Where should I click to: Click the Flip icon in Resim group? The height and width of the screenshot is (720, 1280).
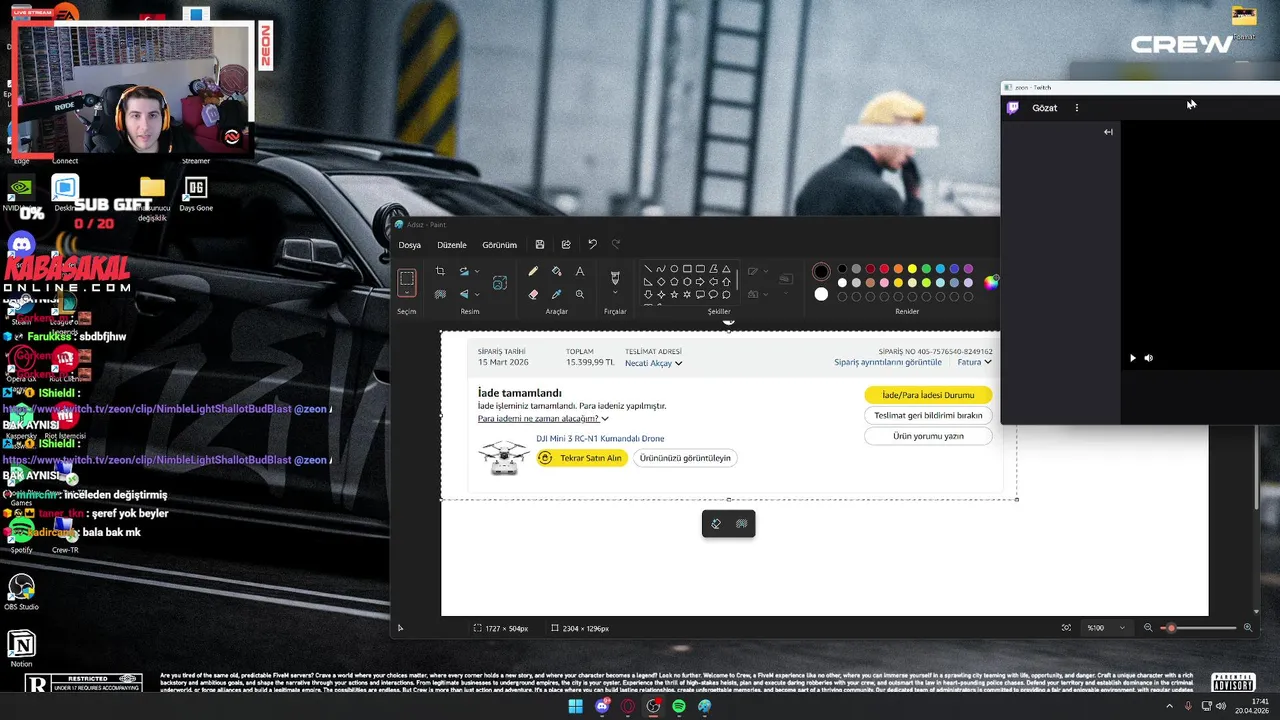point(464,294)
